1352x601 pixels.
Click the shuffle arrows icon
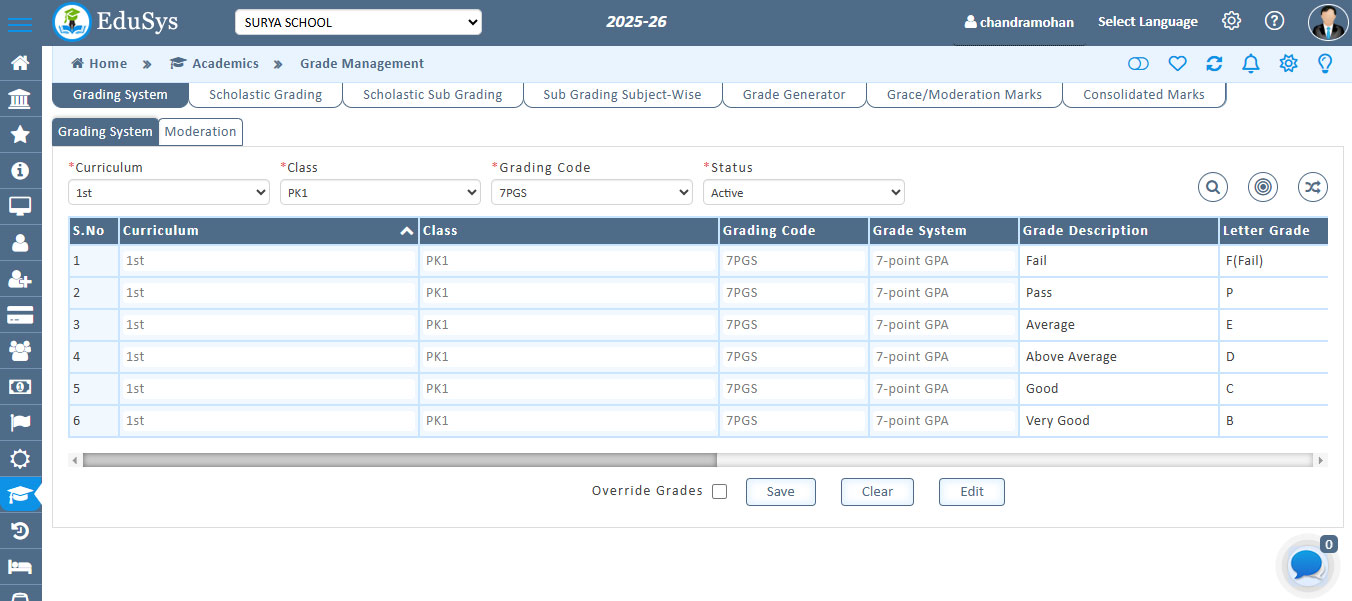1312,187
